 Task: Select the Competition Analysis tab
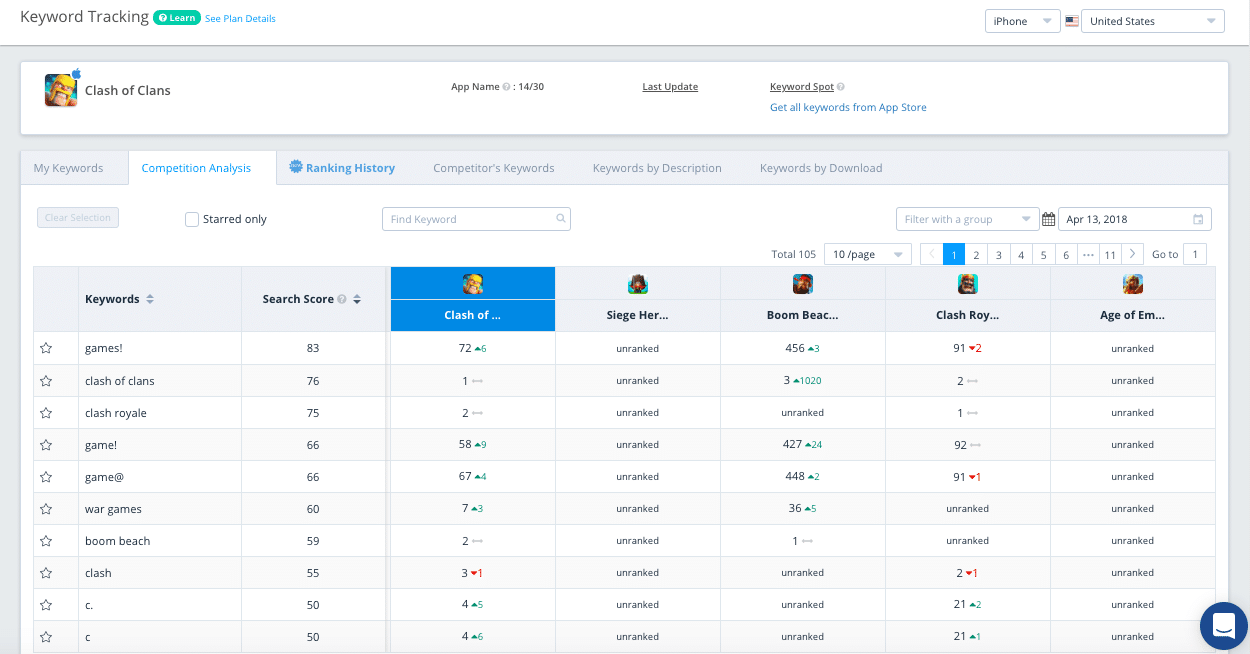coord(196,168)
